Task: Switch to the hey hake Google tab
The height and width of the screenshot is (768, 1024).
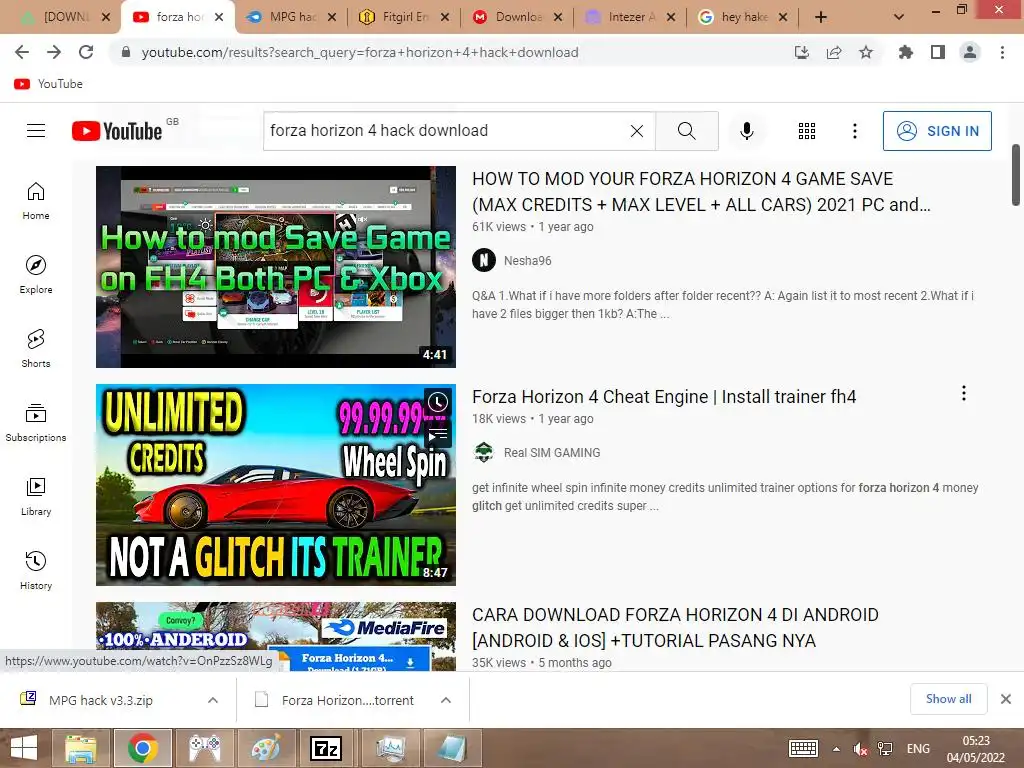Action: click(x=743, y=17)
